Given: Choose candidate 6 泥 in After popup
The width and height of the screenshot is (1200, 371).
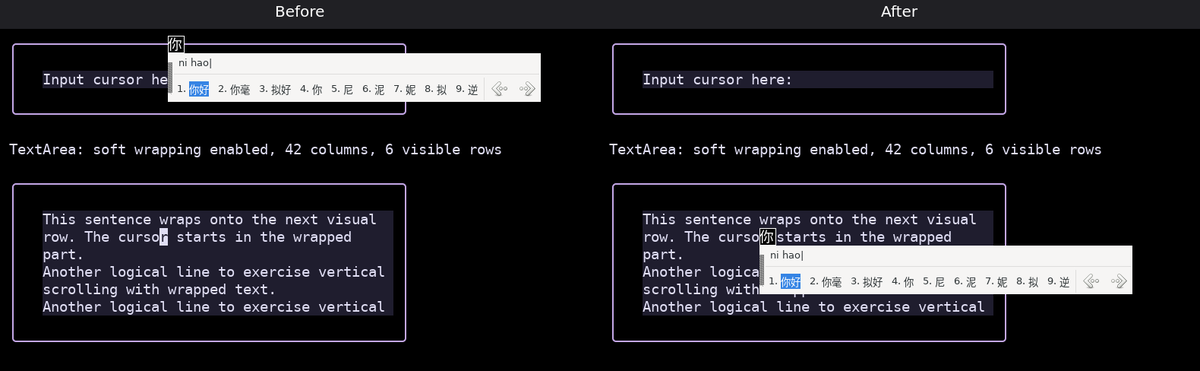Looking at the screenshot, I should pos(964,282).
